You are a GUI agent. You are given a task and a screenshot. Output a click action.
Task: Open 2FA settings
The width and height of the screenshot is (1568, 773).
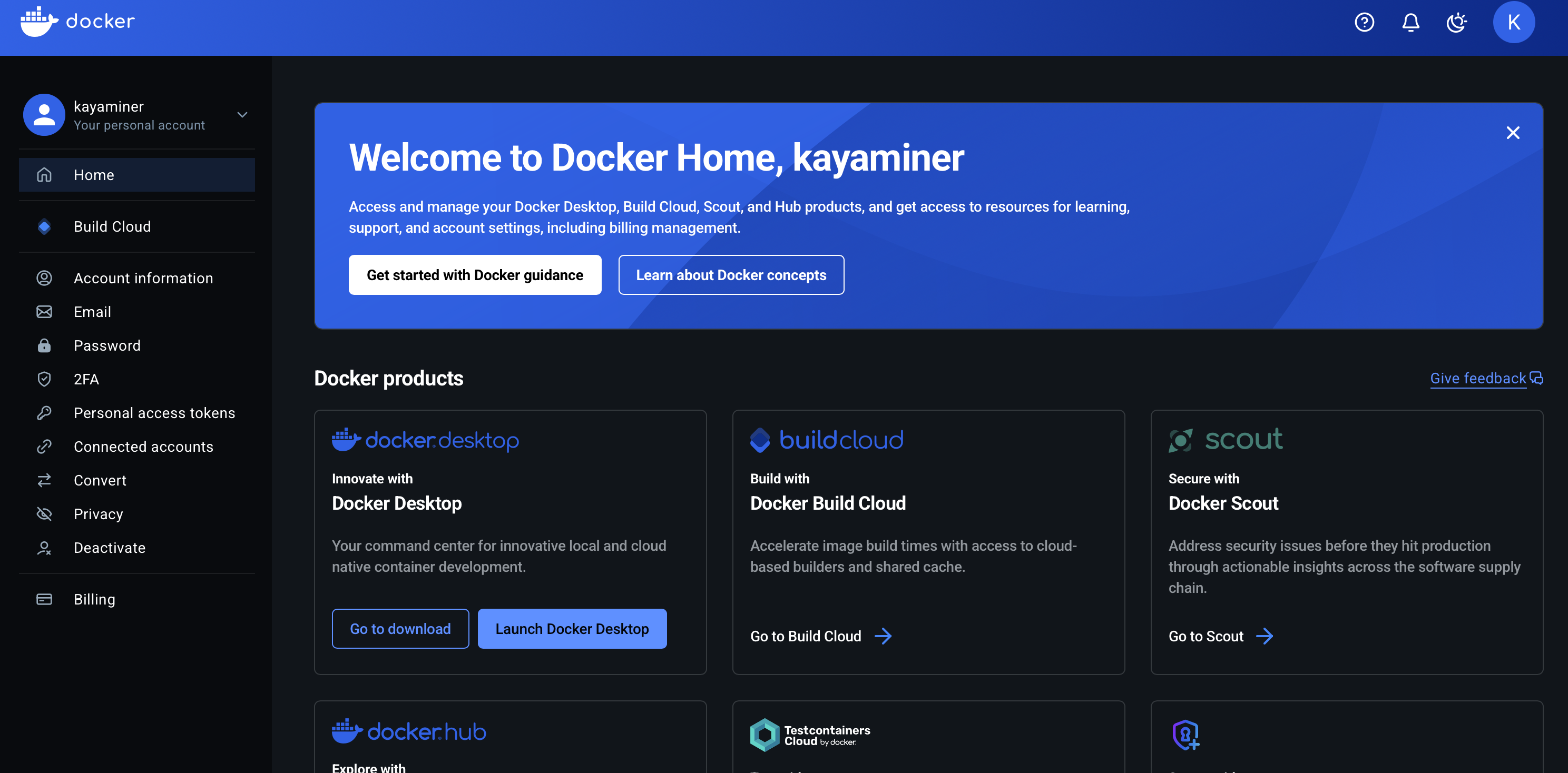[x=137, y=380]
